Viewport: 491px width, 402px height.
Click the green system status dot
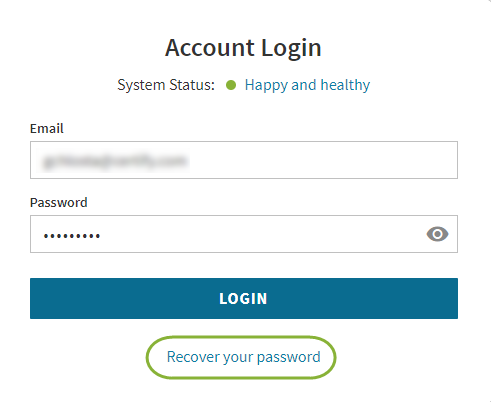[x=231, y=85]
